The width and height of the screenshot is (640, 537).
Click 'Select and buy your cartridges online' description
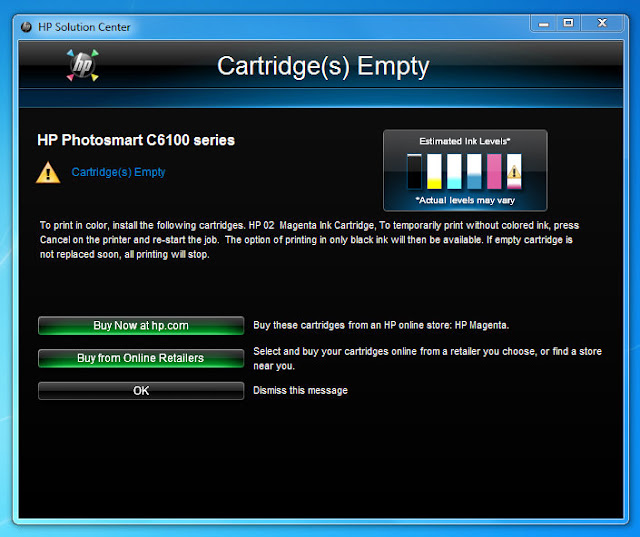(x=427, y=359)
